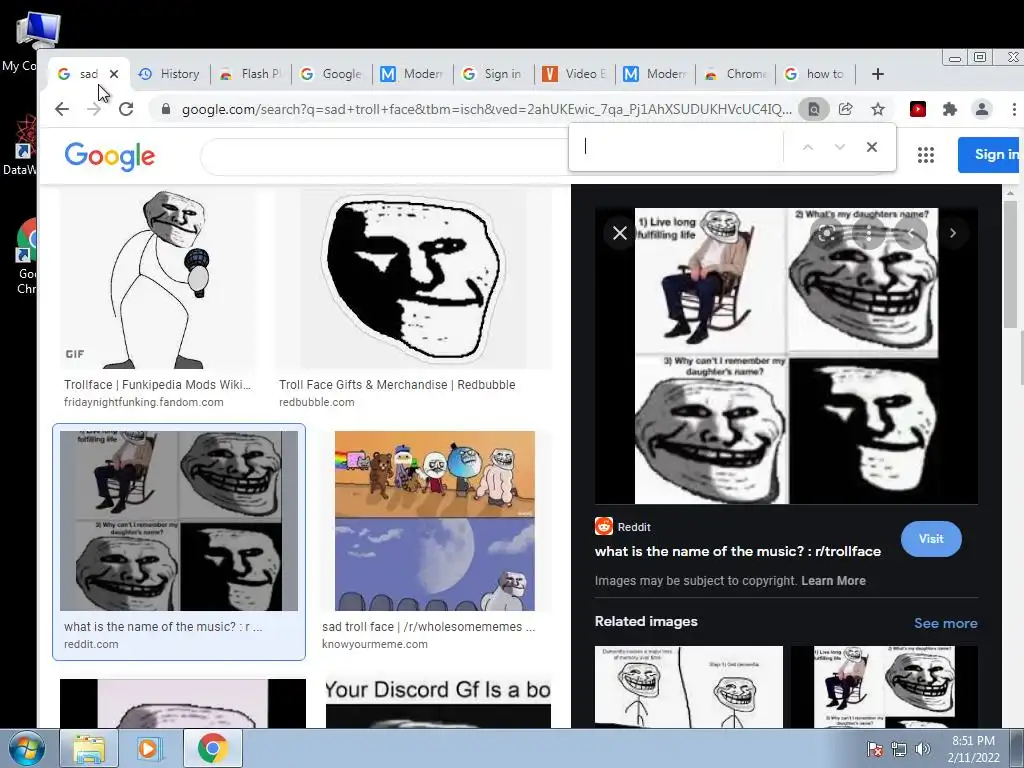This screenshot has height=768, width=1024.
Task: Show the previous image in the preview panel
Action: pyautogui.click(x=911, y=232)
